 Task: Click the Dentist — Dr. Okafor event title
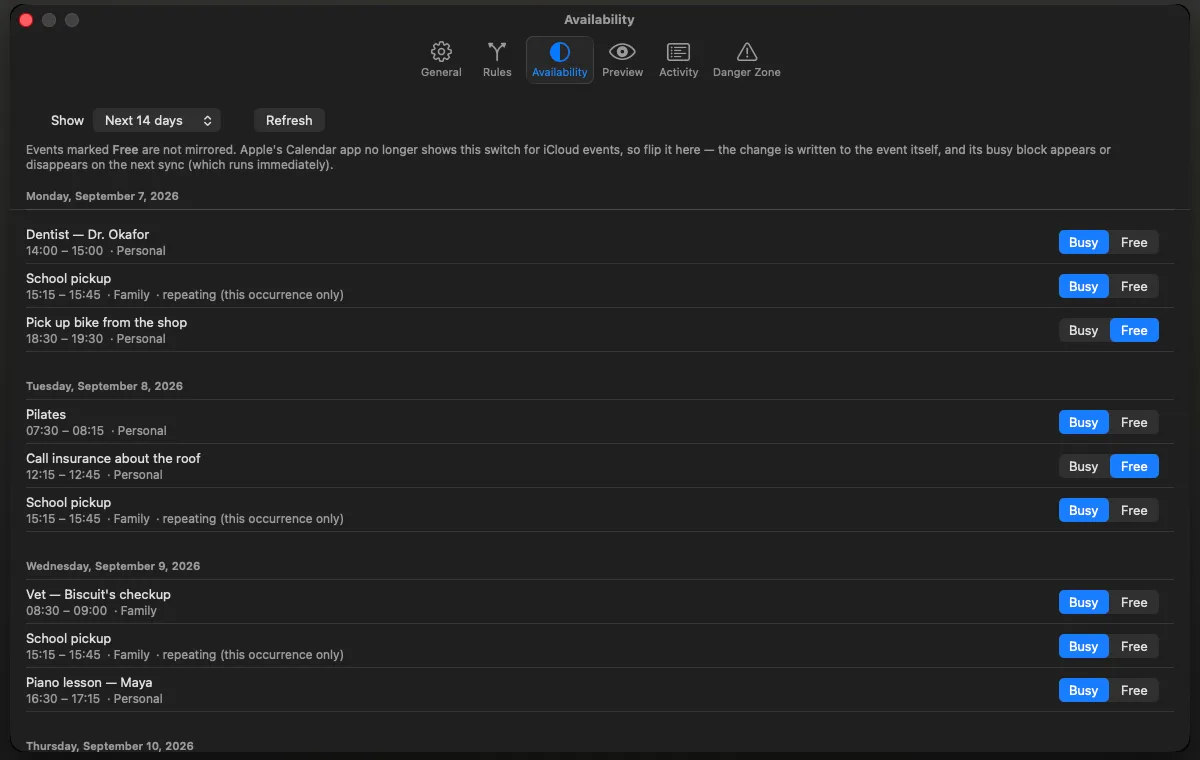tap(87, 234)
